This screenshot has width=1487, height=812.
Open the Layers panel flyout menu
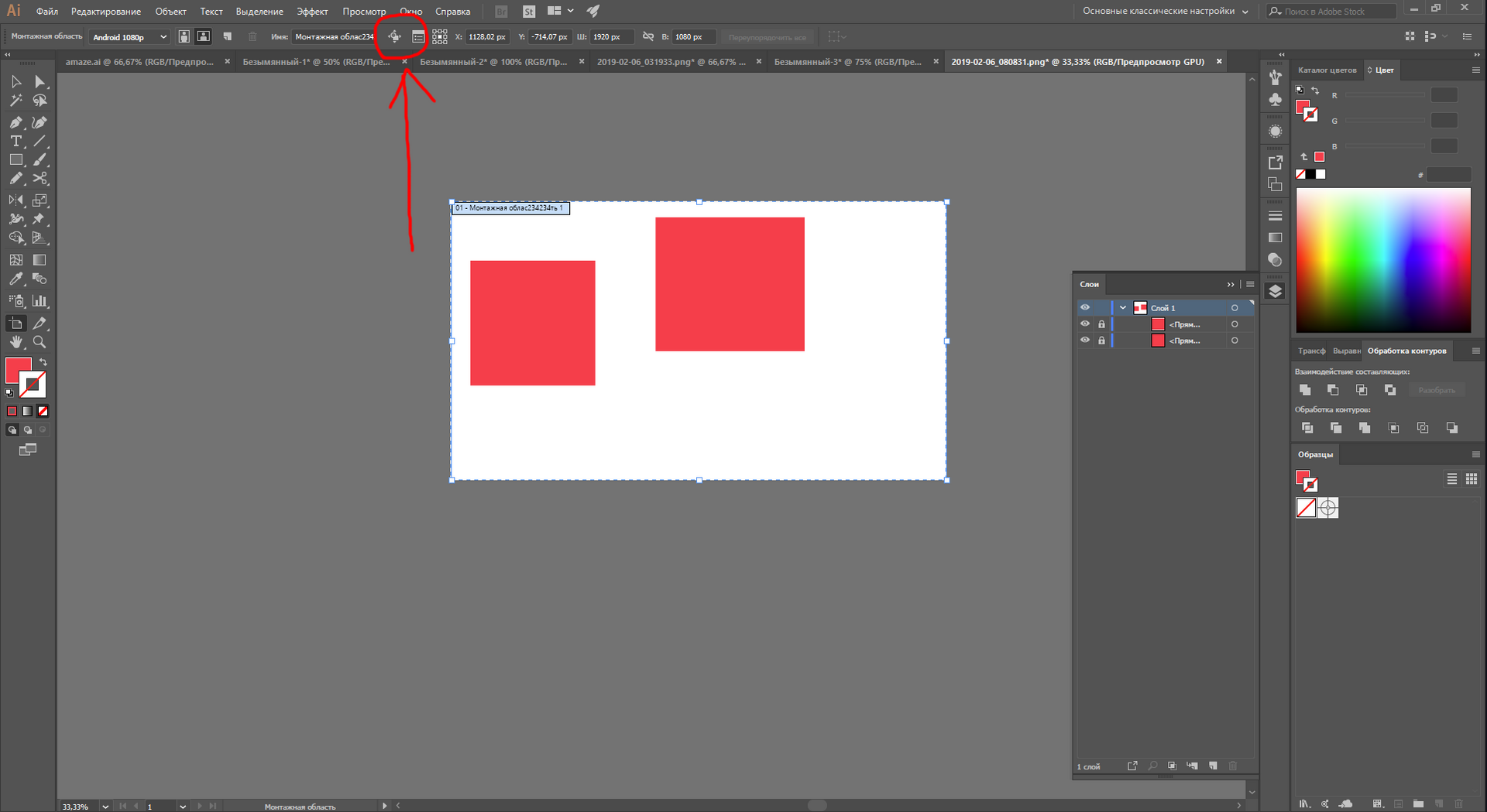tap(1250, 284)
